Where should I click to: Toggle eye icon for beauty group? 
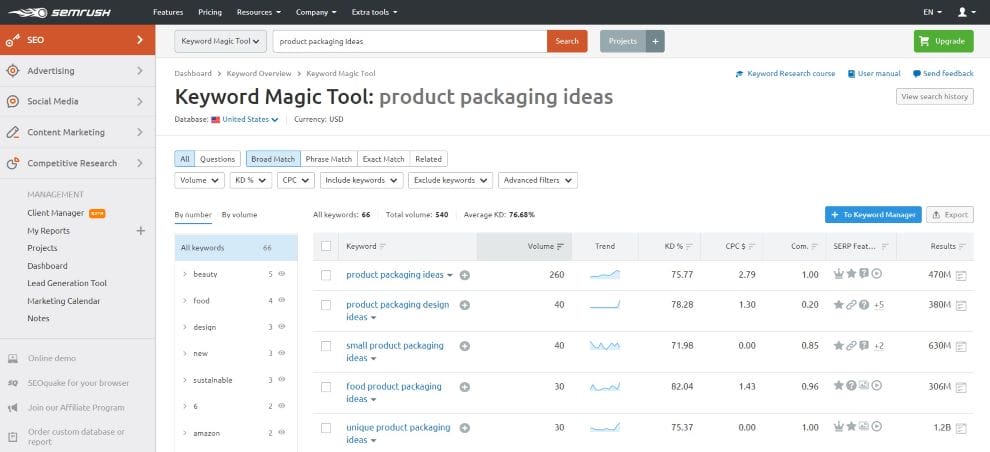pos(282,274)
